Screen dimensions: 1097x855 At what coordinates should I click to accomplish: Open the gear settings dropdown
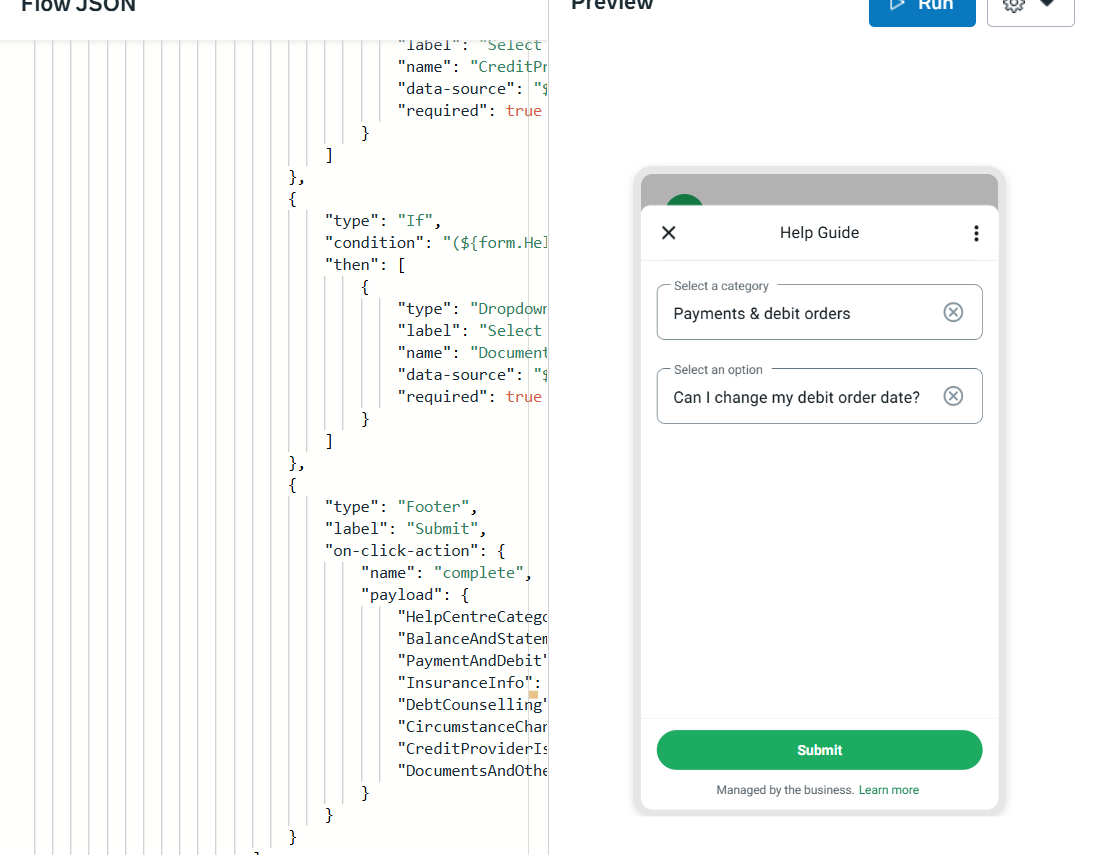[x=1030, y=8]
